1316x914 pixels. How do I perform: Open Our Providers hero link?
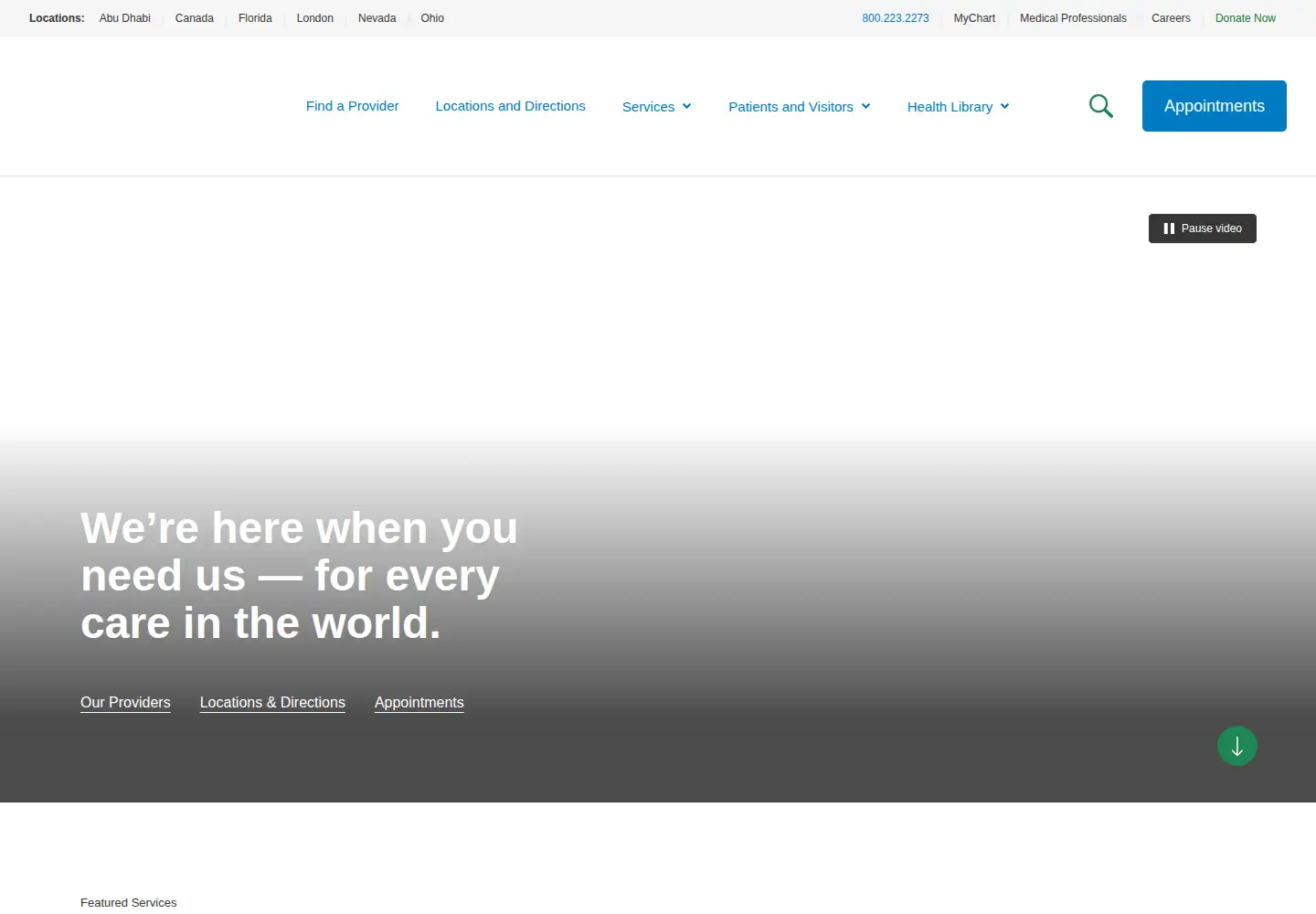coord(125,703)
